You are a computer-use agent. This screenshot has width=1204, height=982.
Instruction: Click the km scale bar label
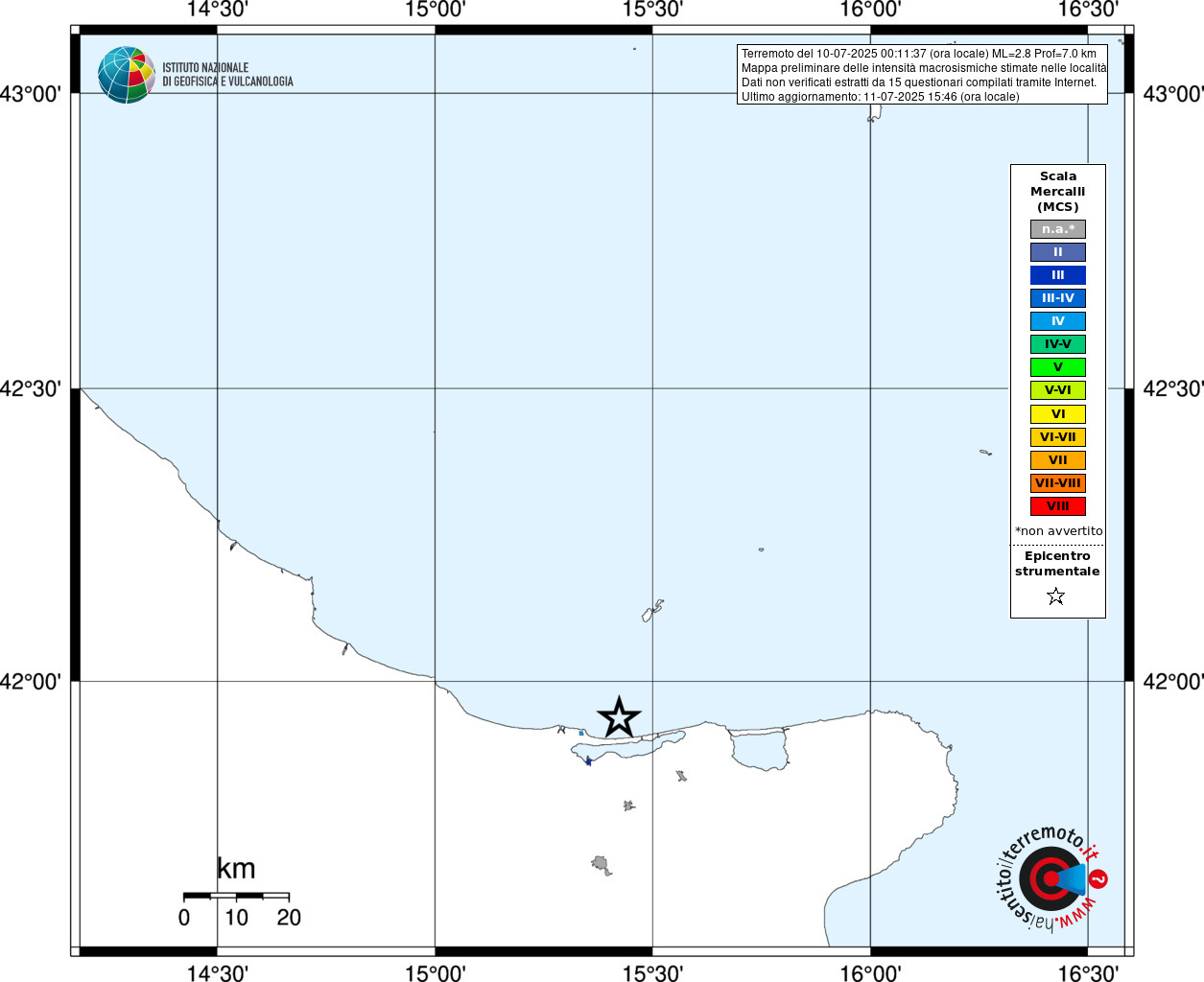click(x=236, y=869)
